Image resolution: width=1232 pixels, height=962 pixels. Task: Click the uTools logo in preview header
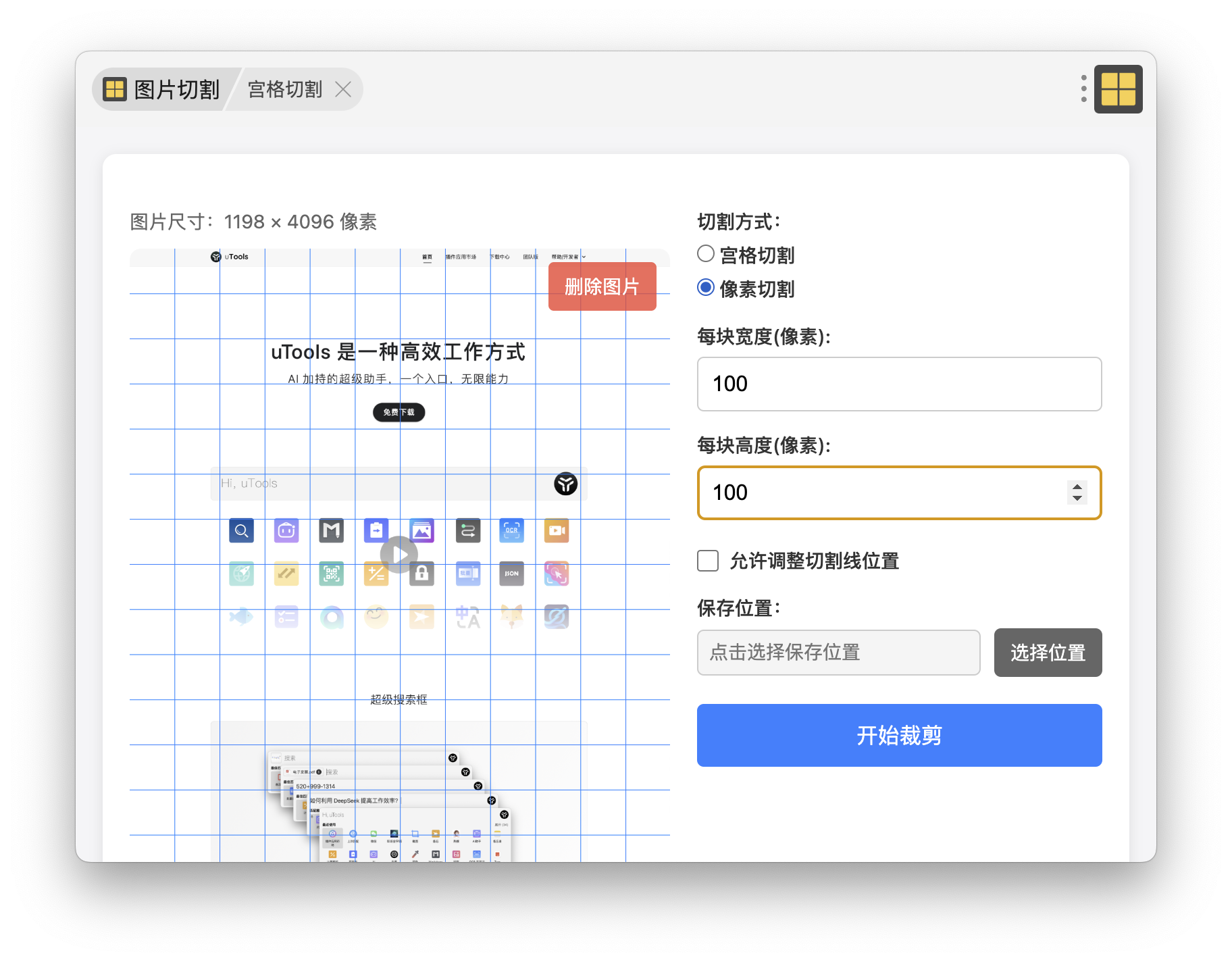pyautogui.click(x=230, y=257)
